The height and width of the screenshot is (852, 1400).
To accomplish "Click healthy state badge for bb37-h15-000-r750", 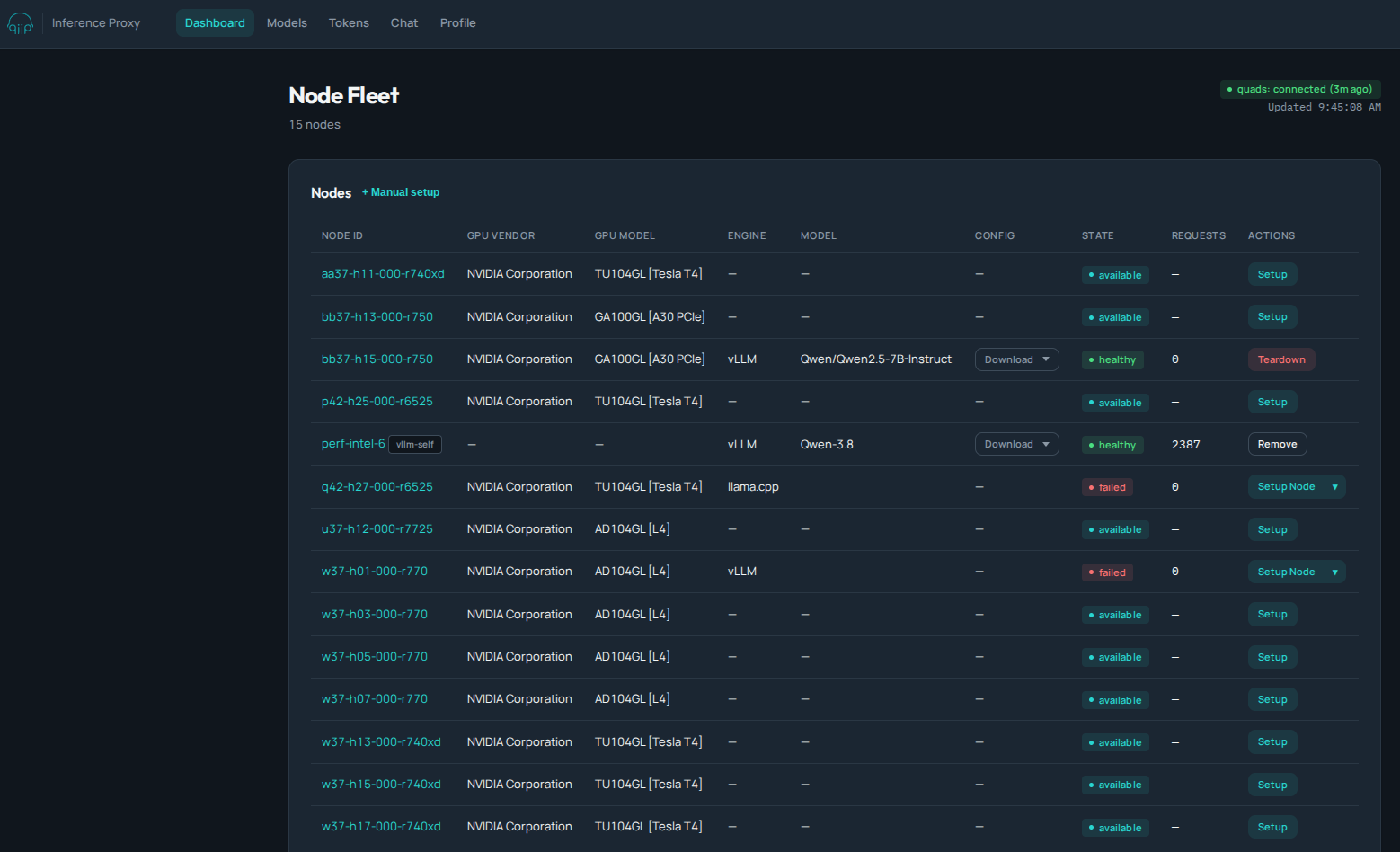I will pos(1112,359).
